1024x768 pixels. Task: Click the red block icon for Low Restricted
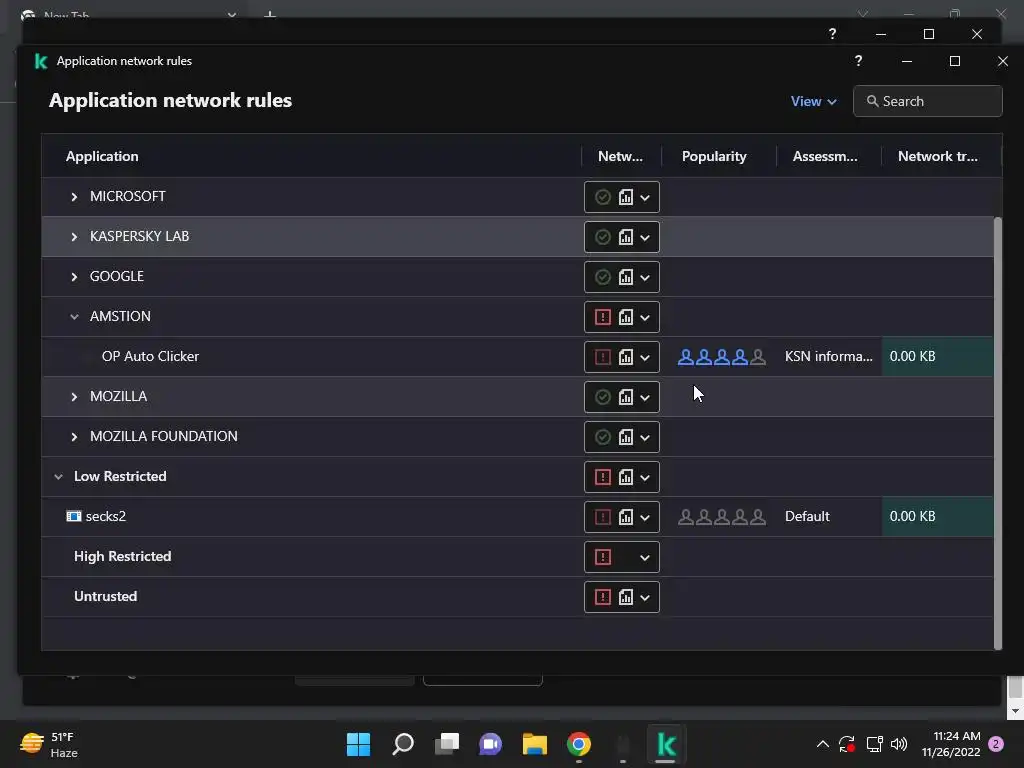point(603,477)
